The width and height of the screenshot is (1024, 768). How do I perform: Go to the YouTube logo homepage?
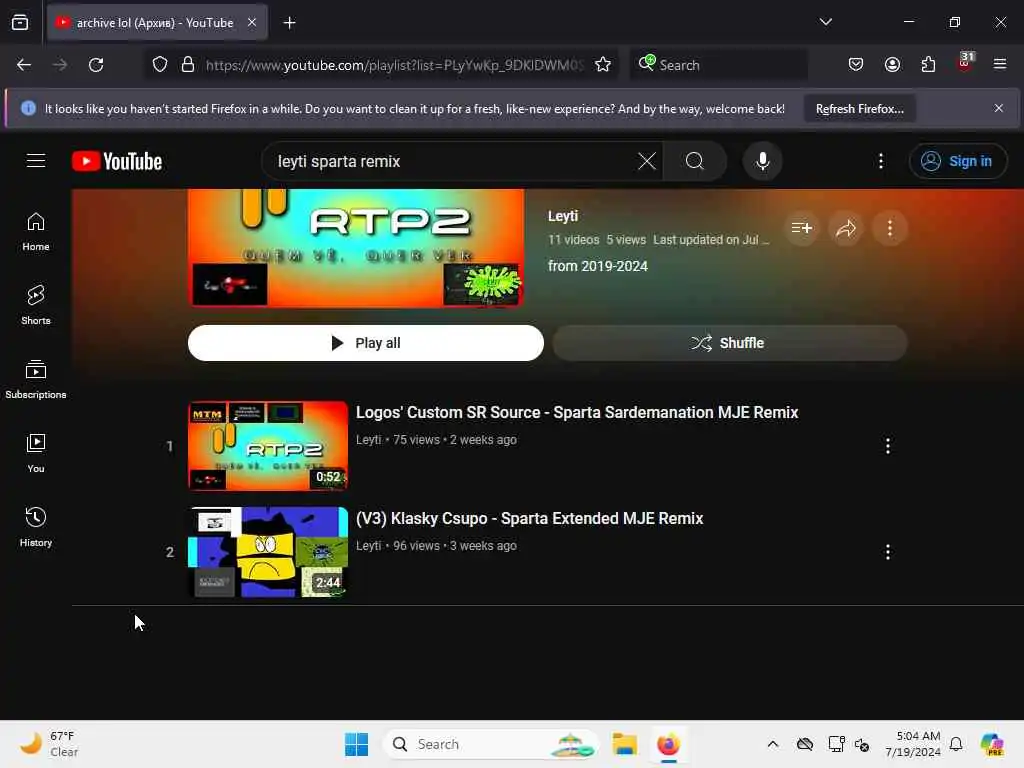(117, 161)
